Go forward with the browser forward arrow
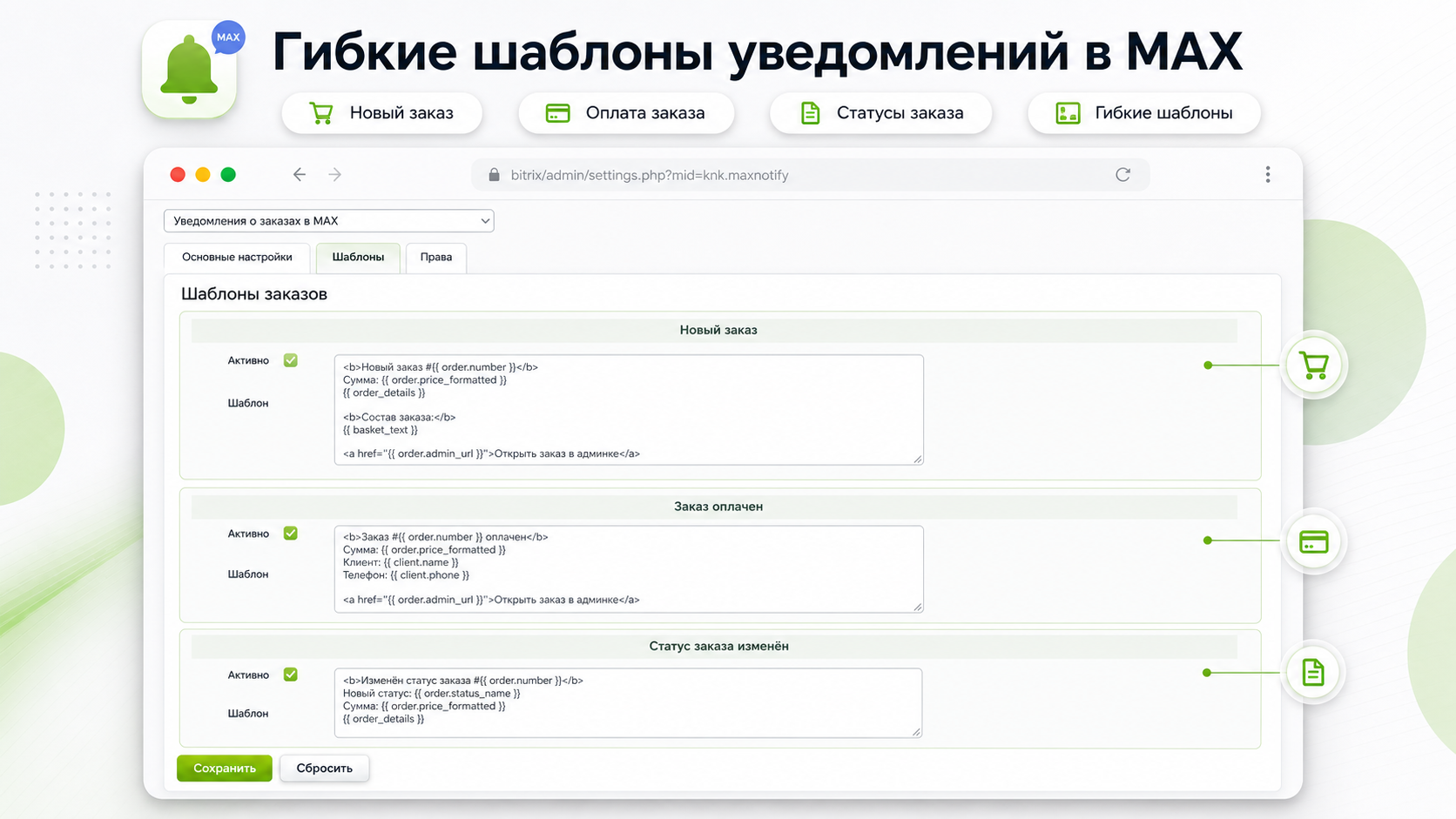Image resolution: width=1456 pixels, height=819 pixels. pyautogui.click(x=335, y=175)
